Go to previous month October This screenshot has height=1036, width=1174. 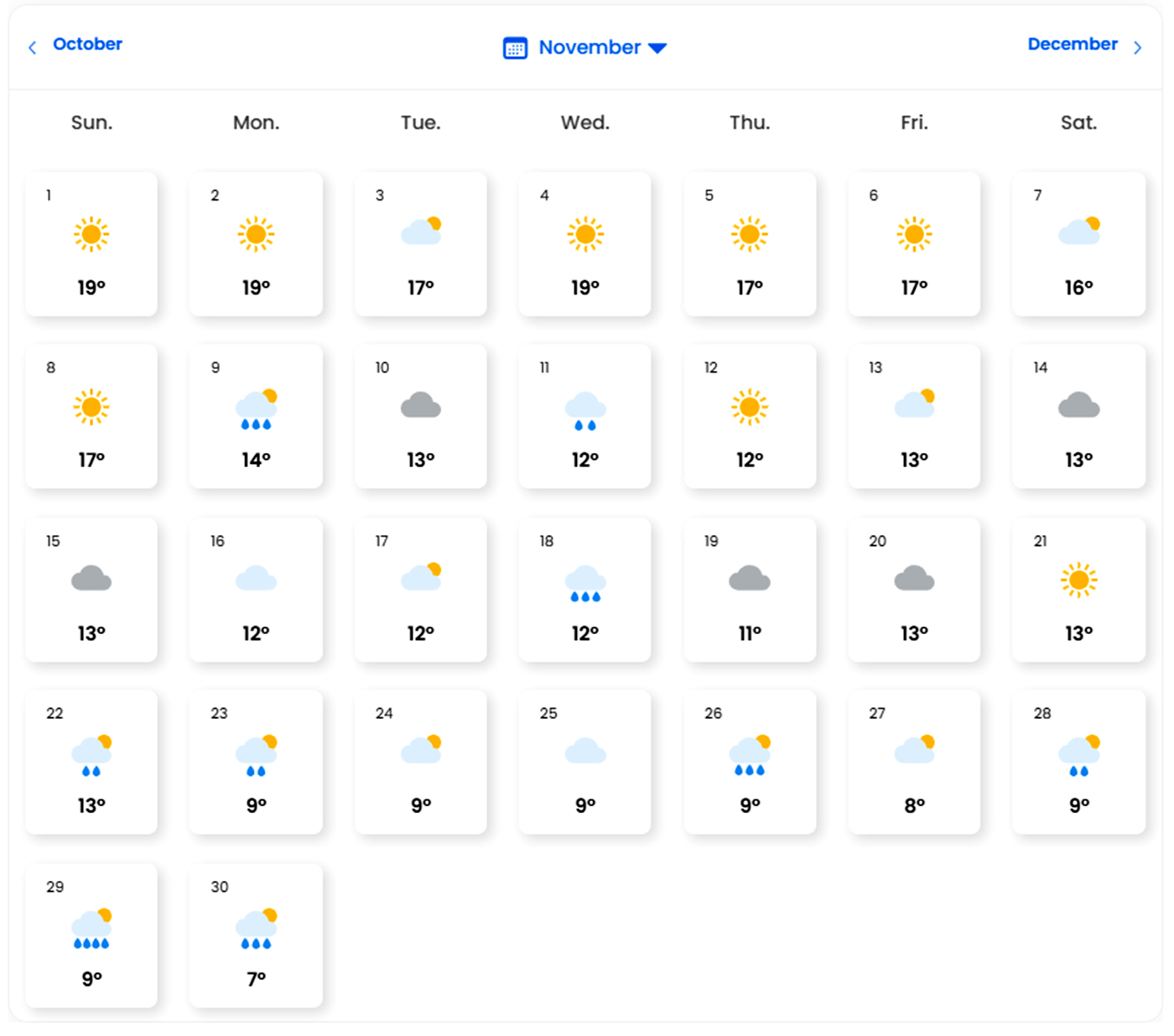click(x=87, y=44)
